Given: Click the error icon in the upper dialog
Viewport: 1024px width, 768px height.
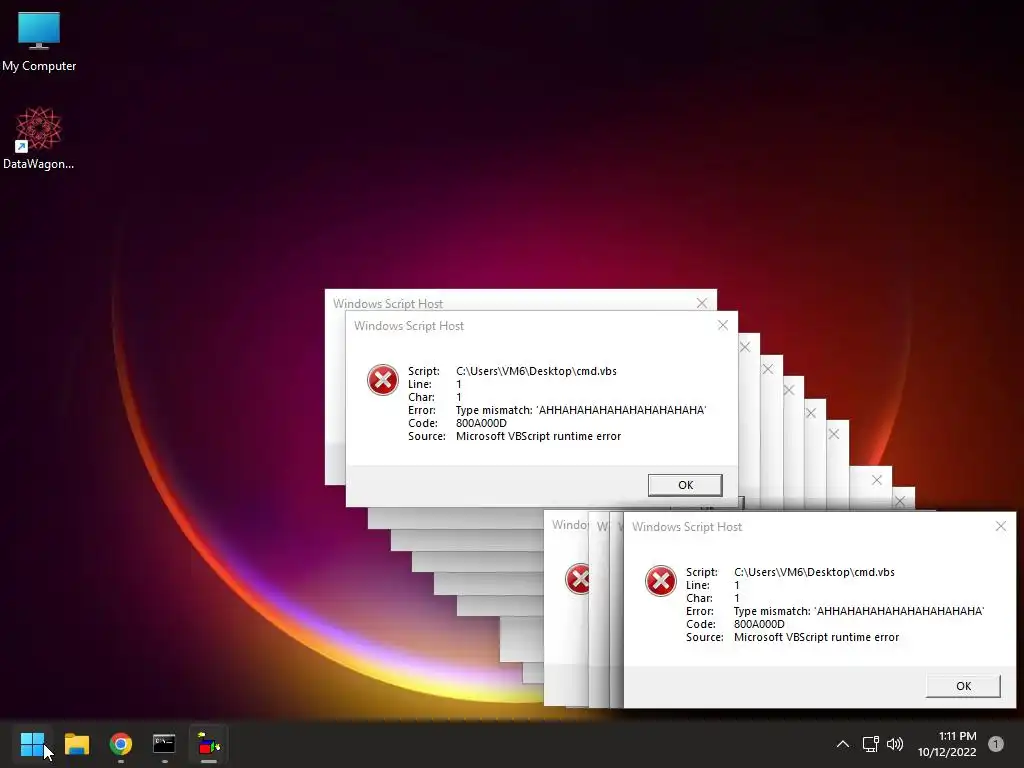Looking at the screenshot, I should [x=383, y=380].
